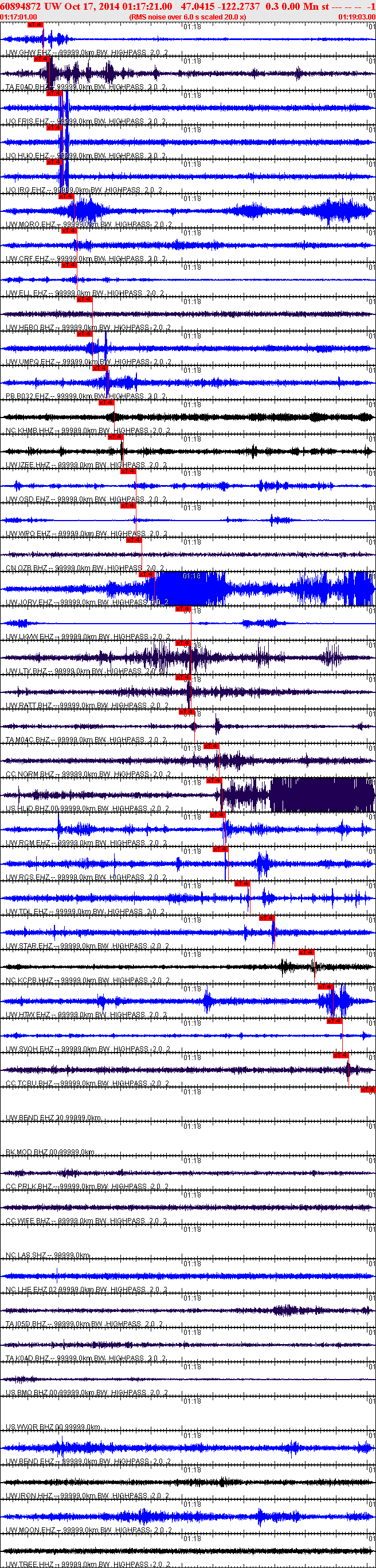Select the red pick flag on CC.TCBU trace

(340, 1055)
